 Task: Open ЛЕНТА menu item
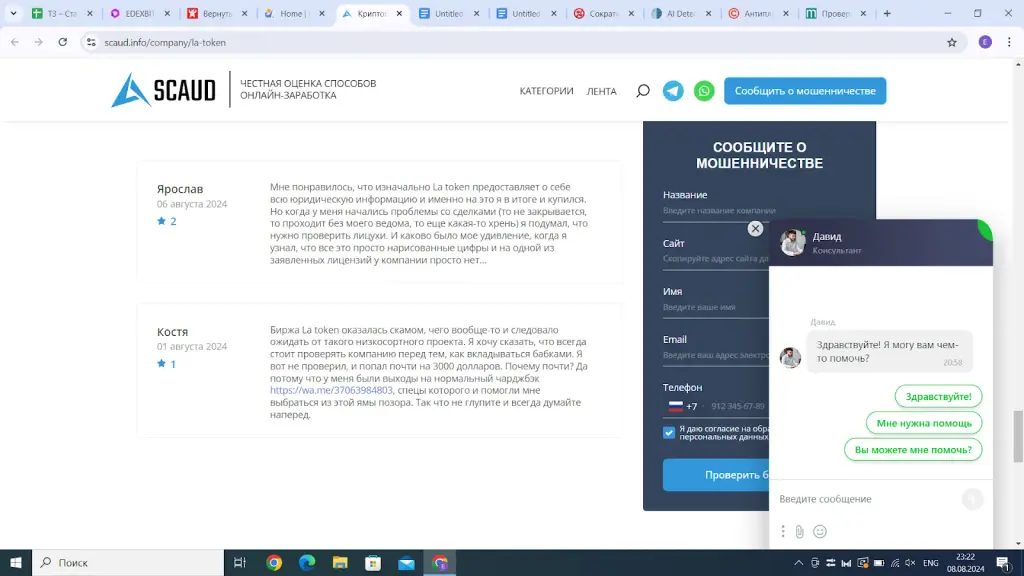coord(601,91)
